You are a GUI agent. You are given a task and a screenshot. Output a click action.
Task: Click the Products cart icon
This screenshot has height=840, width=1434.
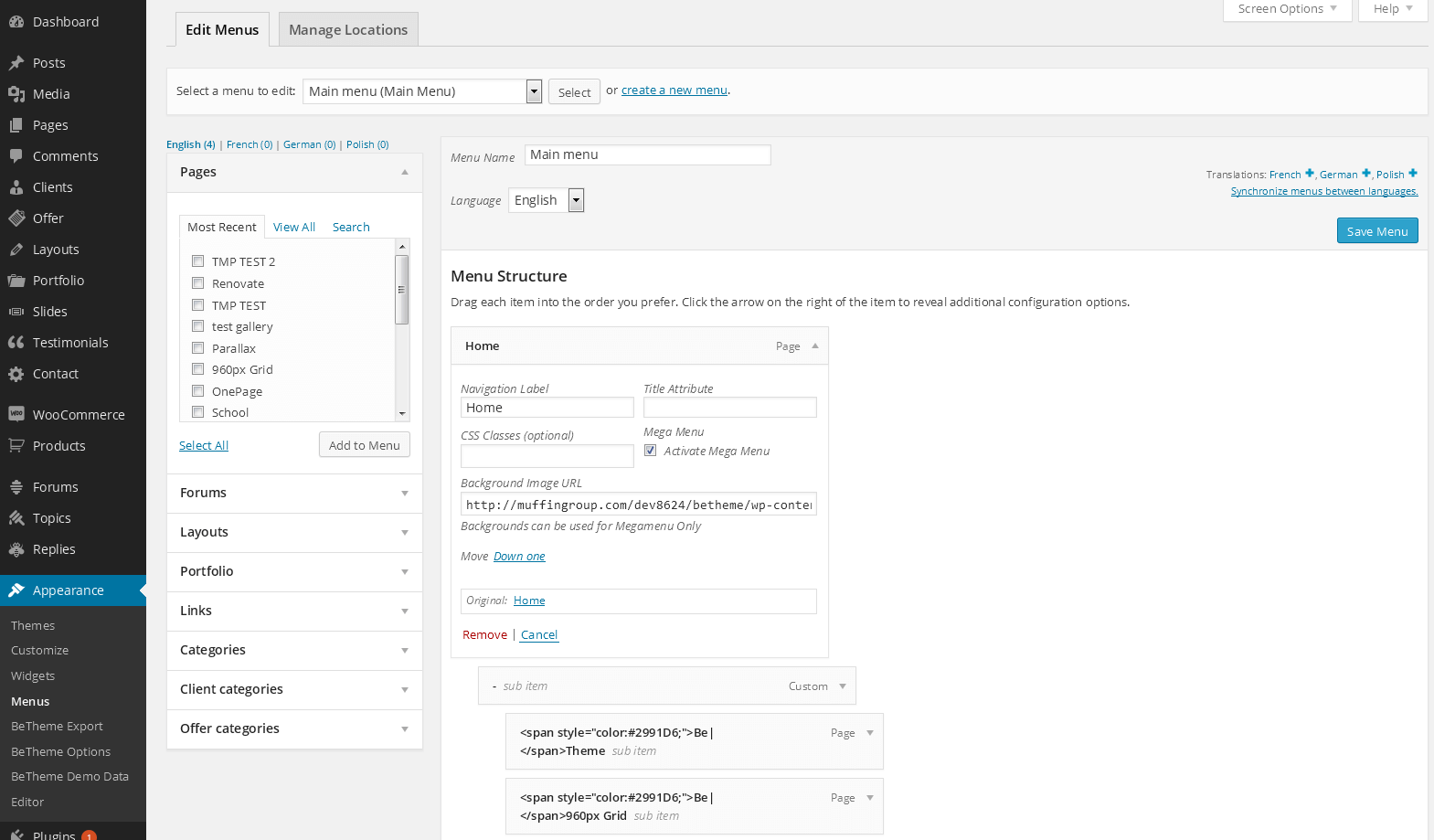pos(16,446)
